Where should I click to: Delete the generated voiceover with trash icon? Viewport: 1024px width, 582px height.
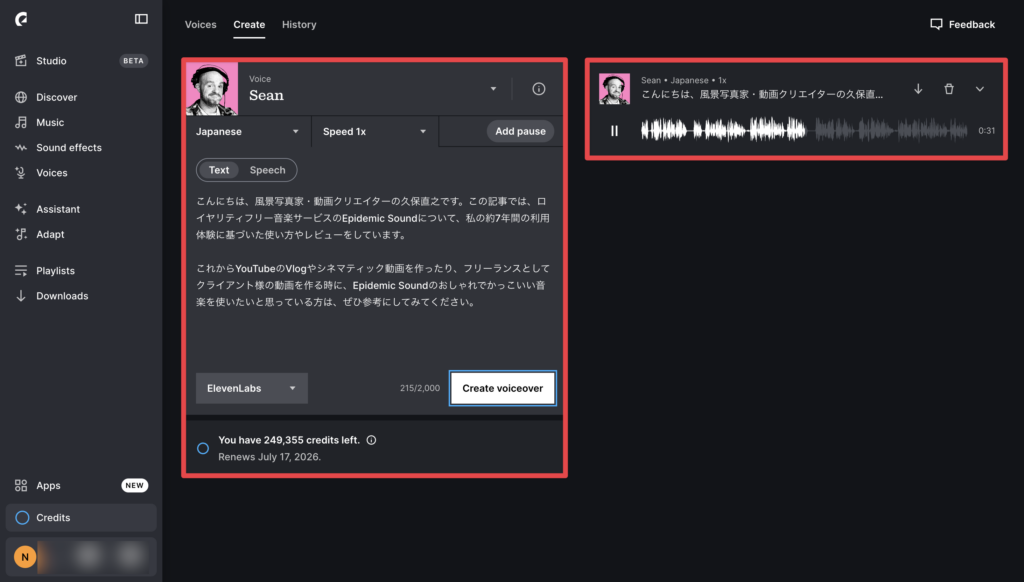click(949, 89)
